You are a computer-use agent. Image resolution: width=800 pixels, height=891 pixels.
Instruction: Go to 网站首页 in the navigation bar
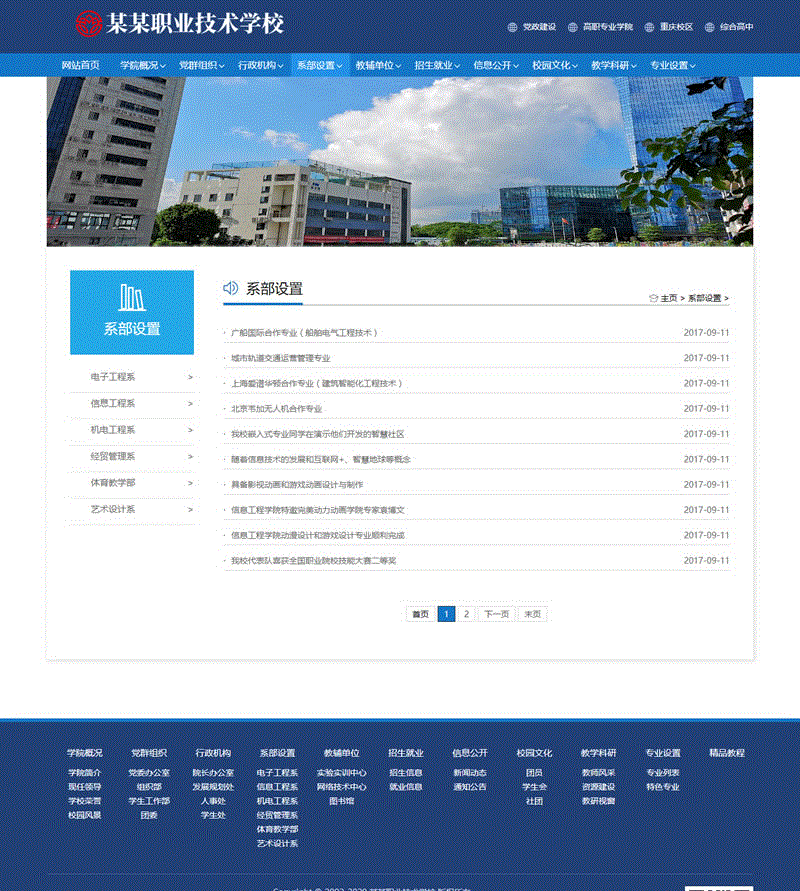click(81, 66)
